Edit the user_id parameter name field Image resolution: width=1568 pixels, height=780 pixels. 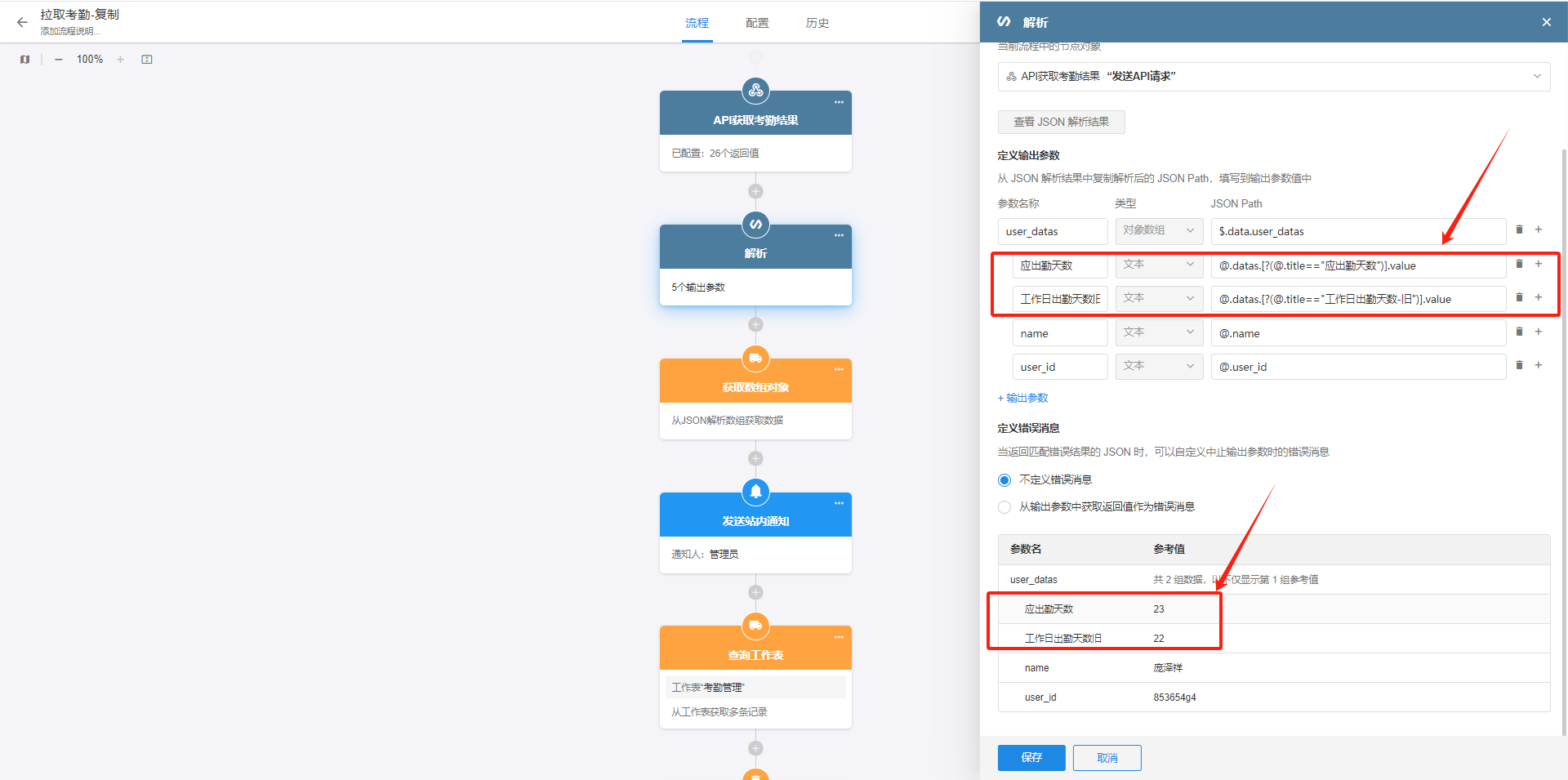1060,367
